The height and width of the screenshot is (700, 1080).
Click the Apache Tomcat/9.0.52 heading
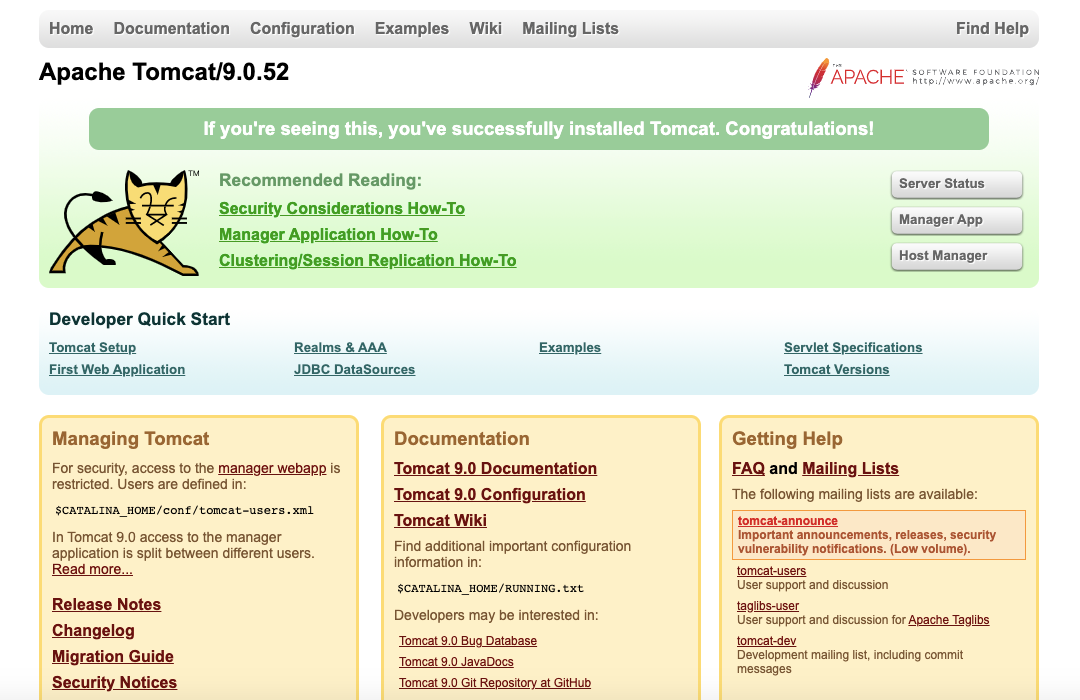click(x=164, y=72)
